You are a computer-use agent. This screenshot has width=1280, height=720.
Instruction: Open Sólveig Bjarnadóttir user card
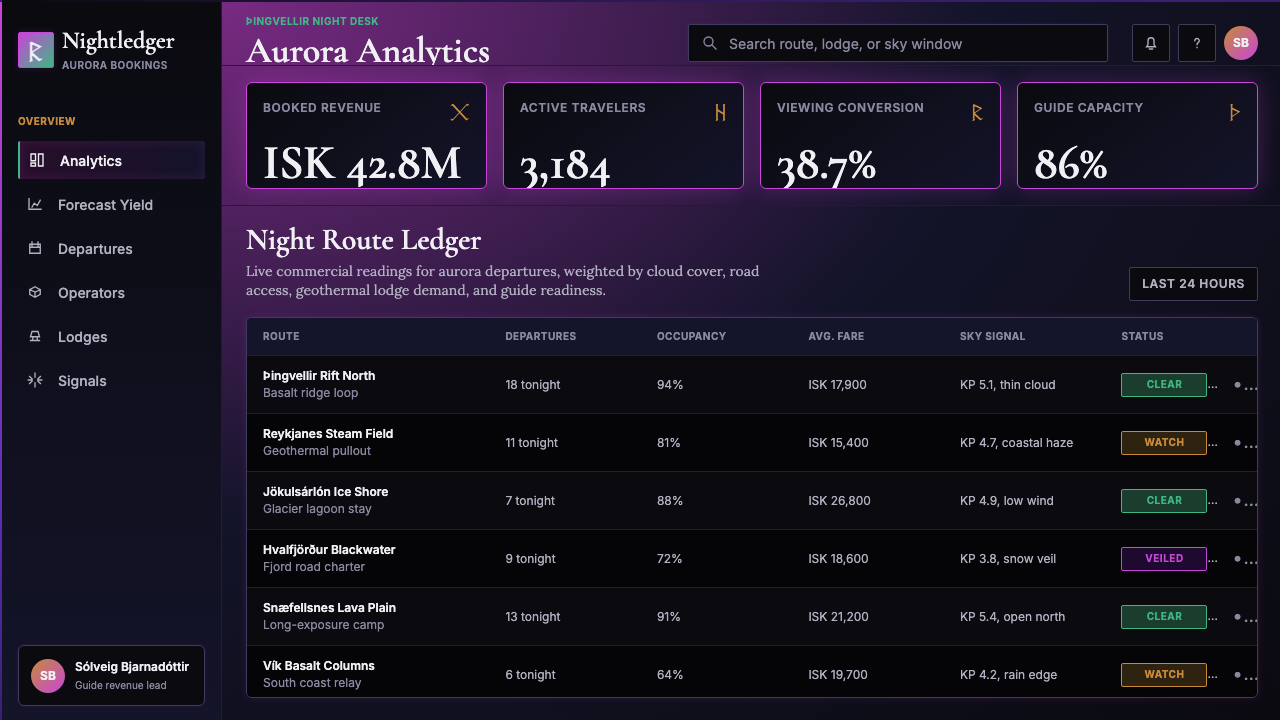point(111,676)
